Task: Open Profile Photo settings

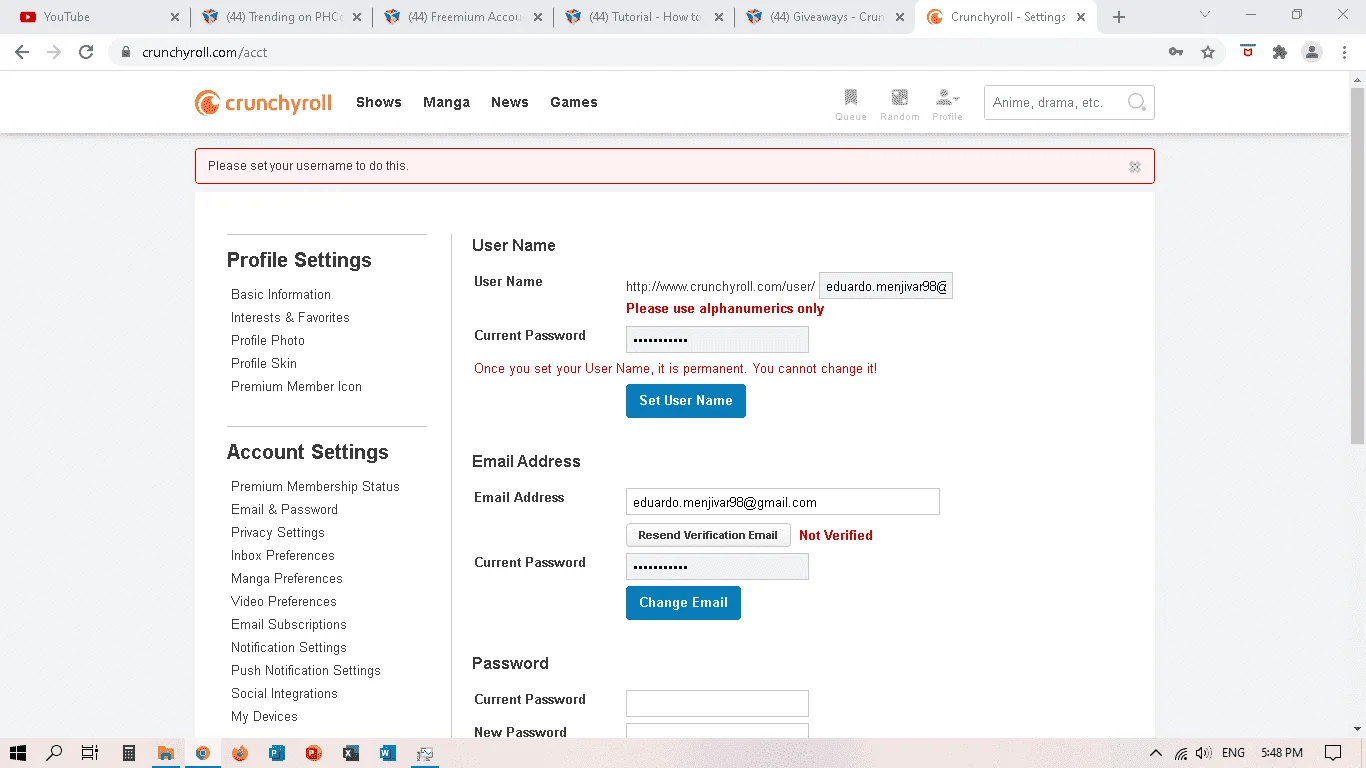Action: [x=268, y=340]
